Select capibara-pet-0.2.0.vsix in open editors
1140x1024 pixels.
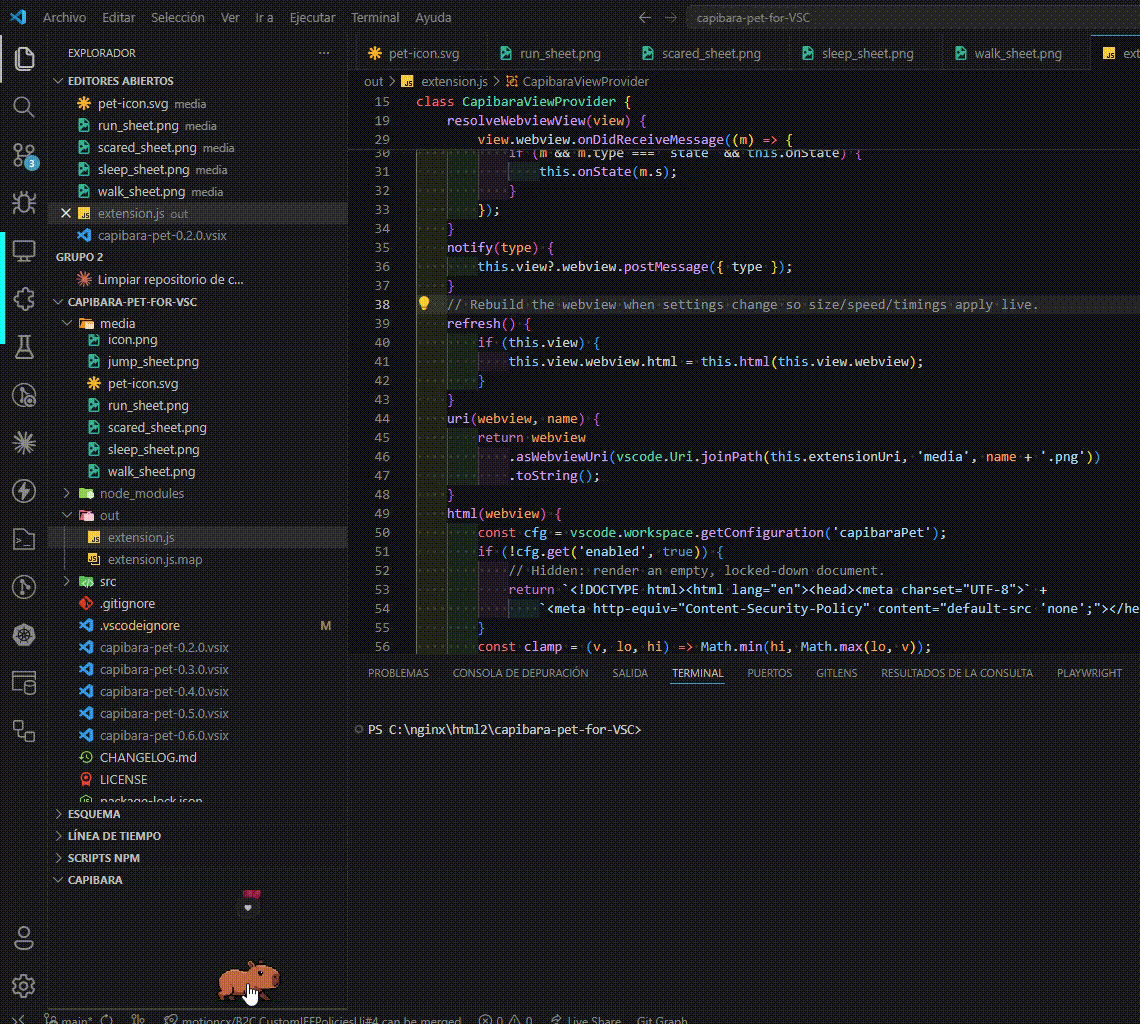162,236
